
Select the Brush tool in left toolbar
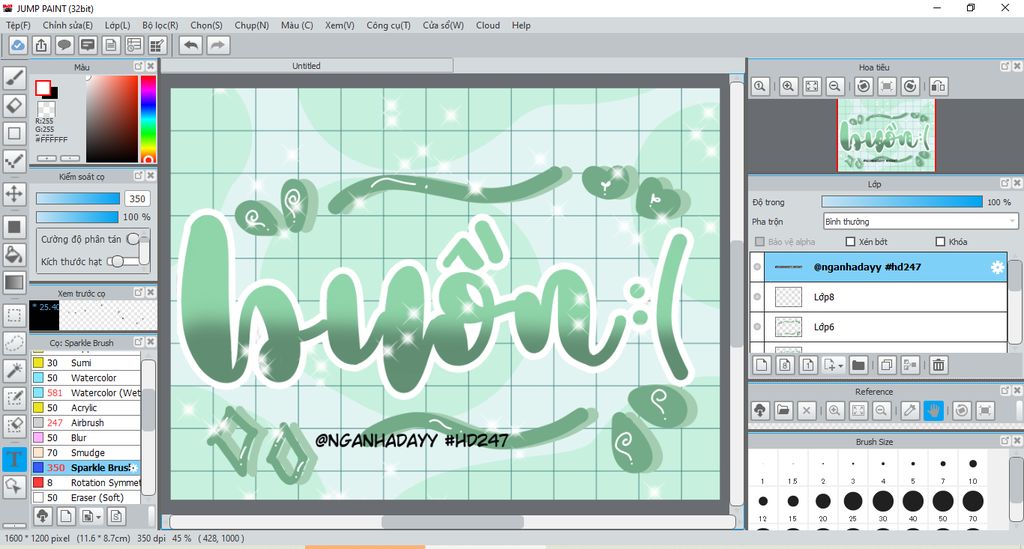click(14, 78)
